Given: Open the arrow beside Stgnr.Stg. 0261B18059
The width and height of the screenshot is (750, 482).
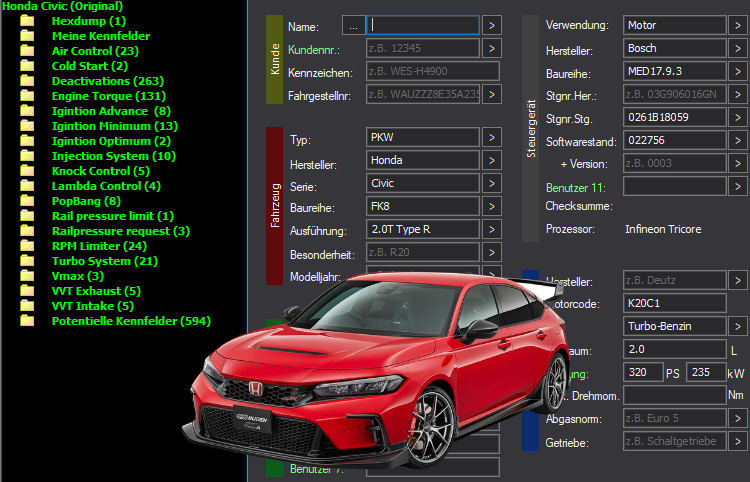Looking at the screenshot, I should tap(738, 117).
